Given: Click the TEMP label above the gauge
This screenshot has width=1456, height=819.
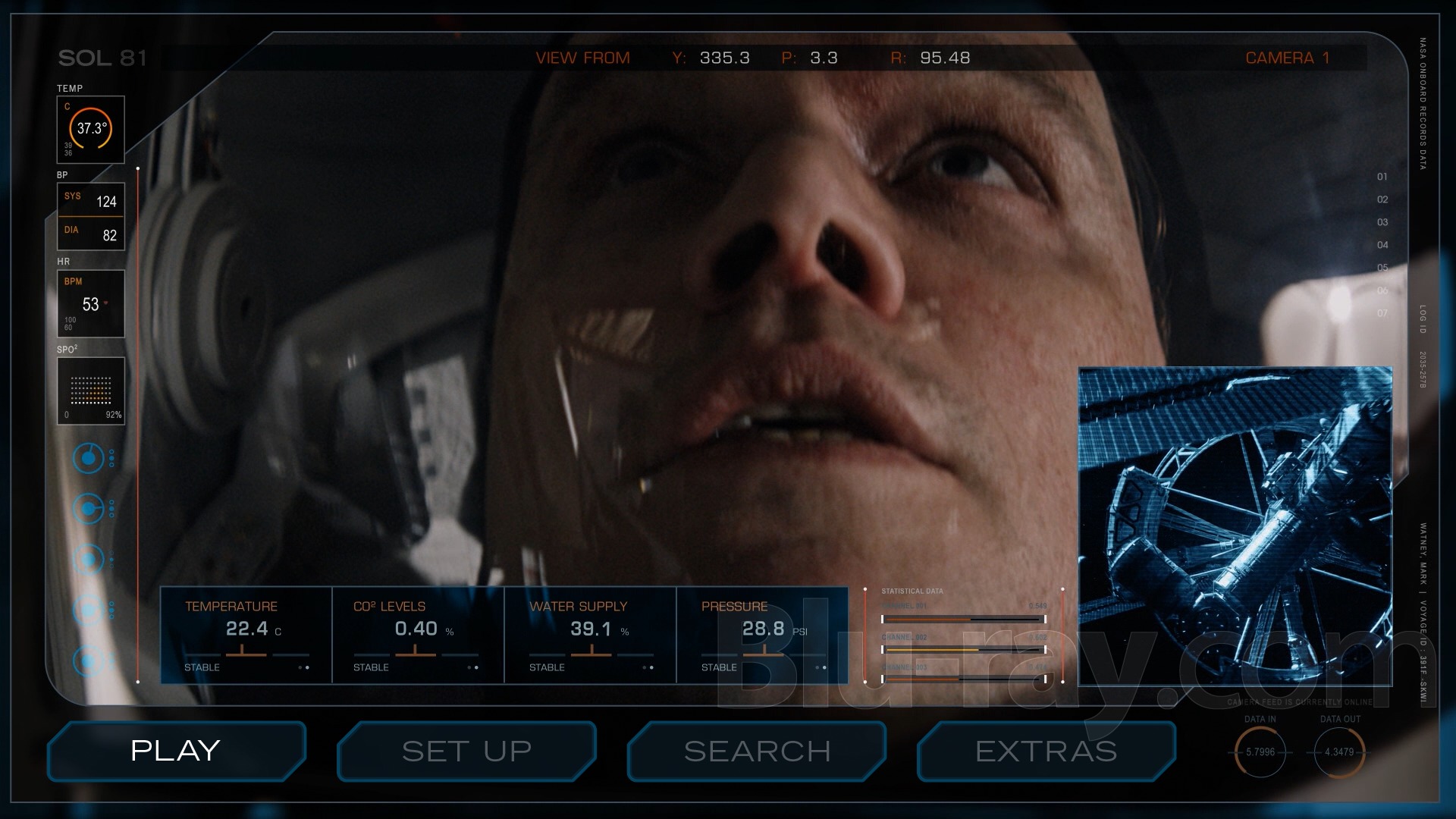Looking at the screenshot, I should click(x=70, y=88).
